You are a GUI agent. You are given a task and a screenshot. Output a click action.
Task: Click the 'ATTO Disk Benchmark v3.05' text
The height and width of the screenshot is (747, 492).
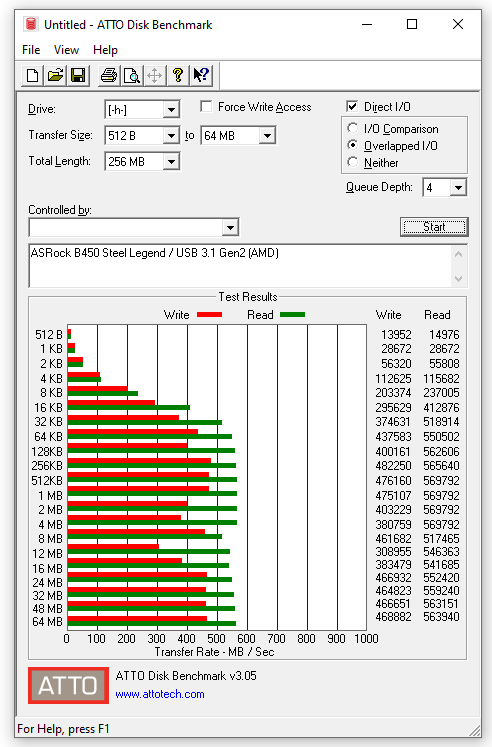(x=186, y=676)
